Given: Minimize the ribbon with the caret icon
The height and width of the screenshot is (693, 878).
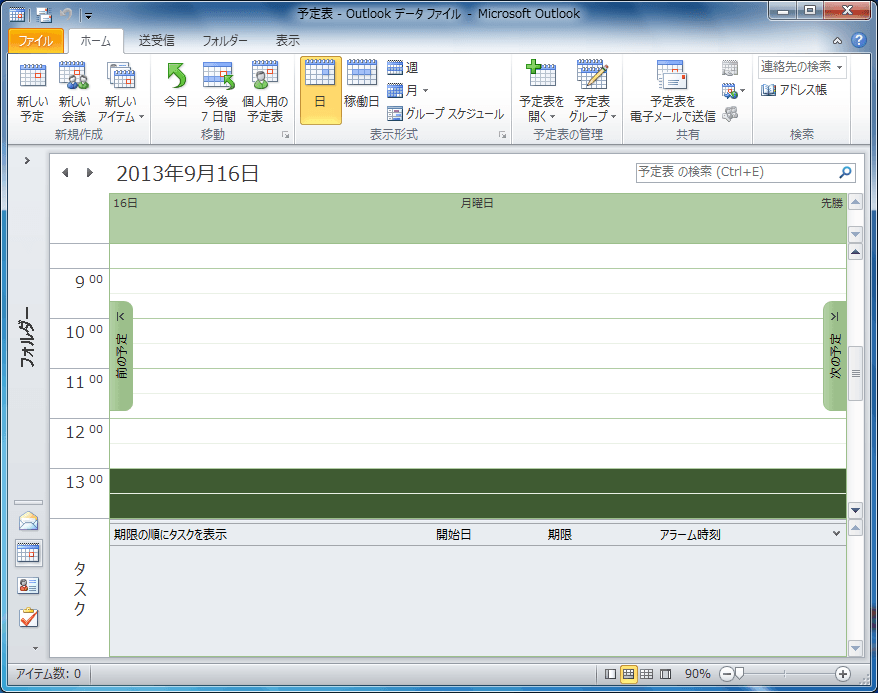Looking at the screenshot, I should point(837,40).
